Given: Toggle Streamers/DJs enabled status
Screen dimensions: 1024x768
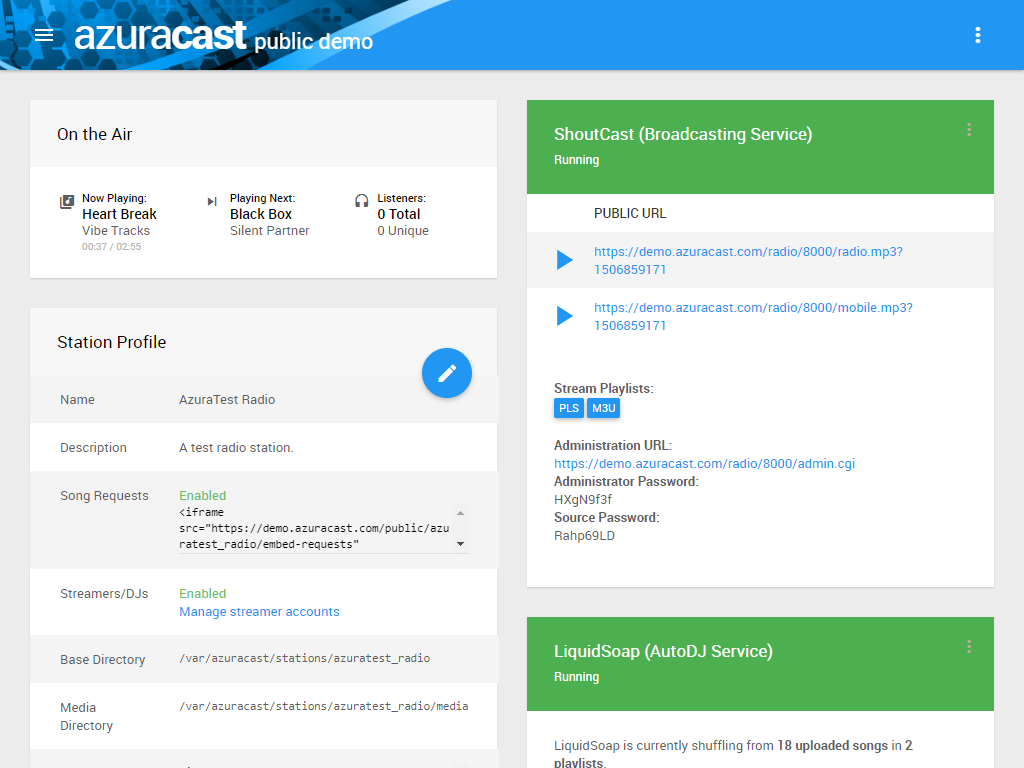Looking at the screenshot, I should pyautogui.click(x=202, y=593).
